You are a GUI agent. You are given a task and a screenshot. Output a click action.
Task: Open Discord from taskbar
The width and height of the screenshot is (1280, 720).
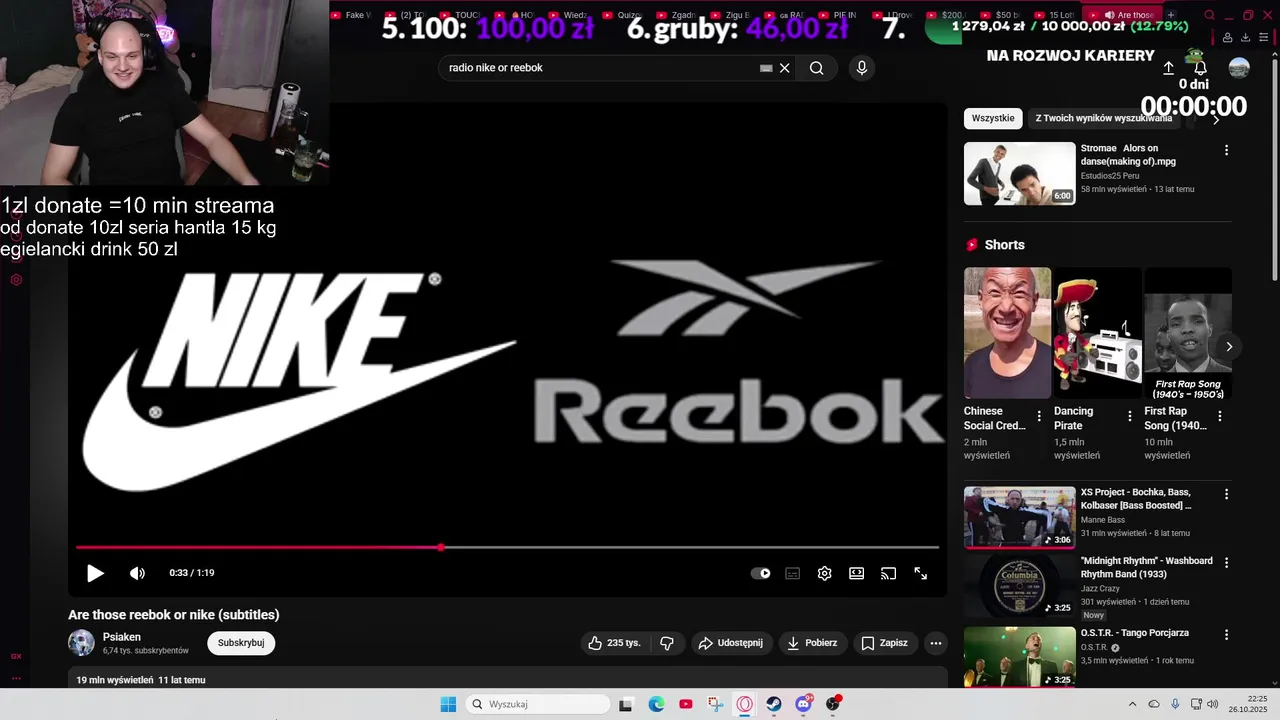click(x=803, y=704)
